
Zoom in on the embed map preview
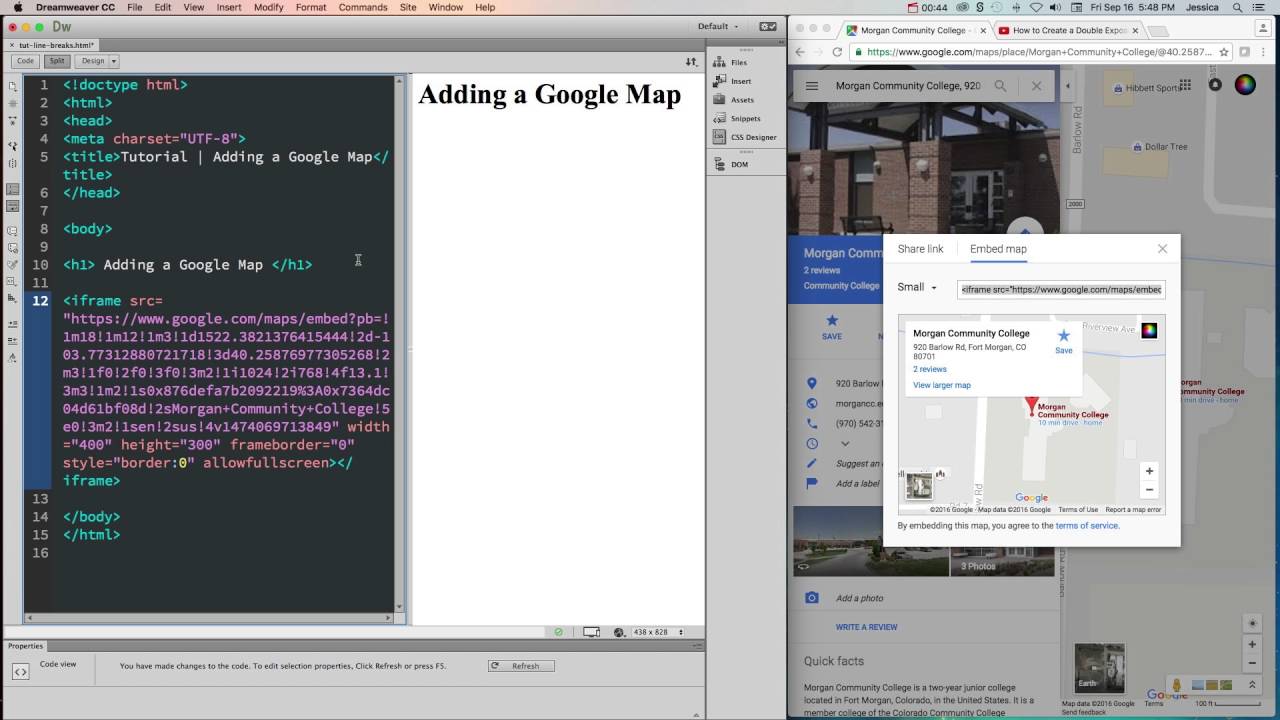(1149, 471)
